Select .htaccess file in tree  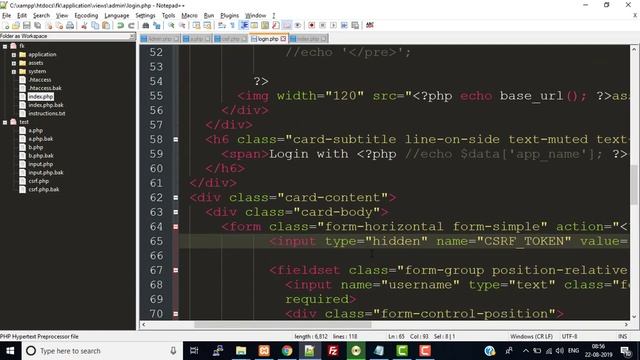(x=40, y=80)
